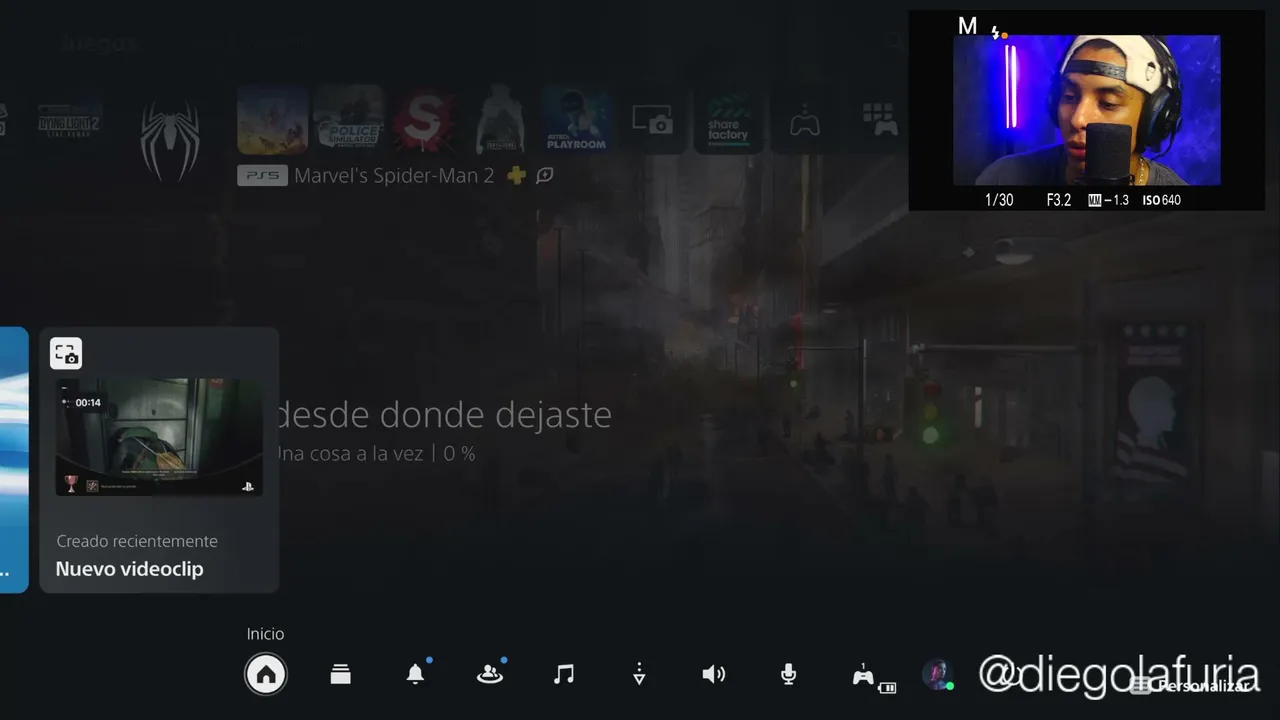Image resolution: width=1280 pixels, height=720 pixels.
Task: Open the Nuevo videoclip card thumbnail
Action: (159, 437)
